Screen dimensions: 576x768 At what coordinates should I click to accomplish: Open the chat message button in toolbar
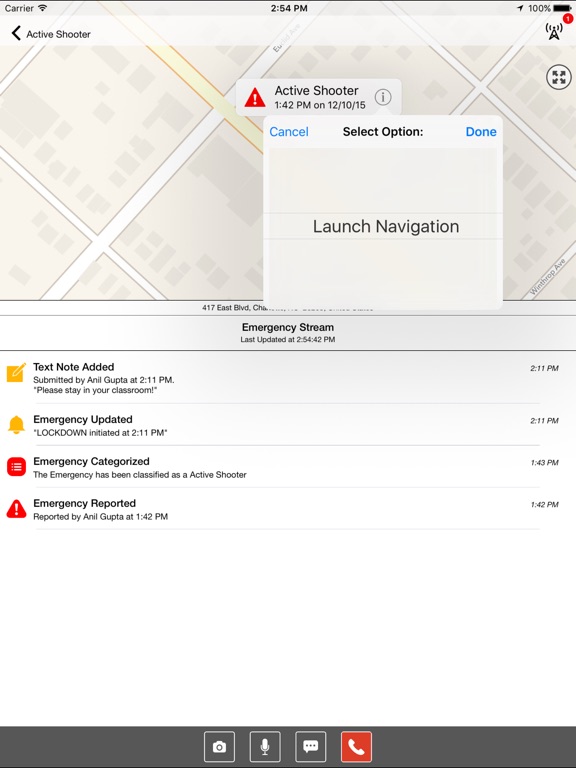[x=311, y=746]
